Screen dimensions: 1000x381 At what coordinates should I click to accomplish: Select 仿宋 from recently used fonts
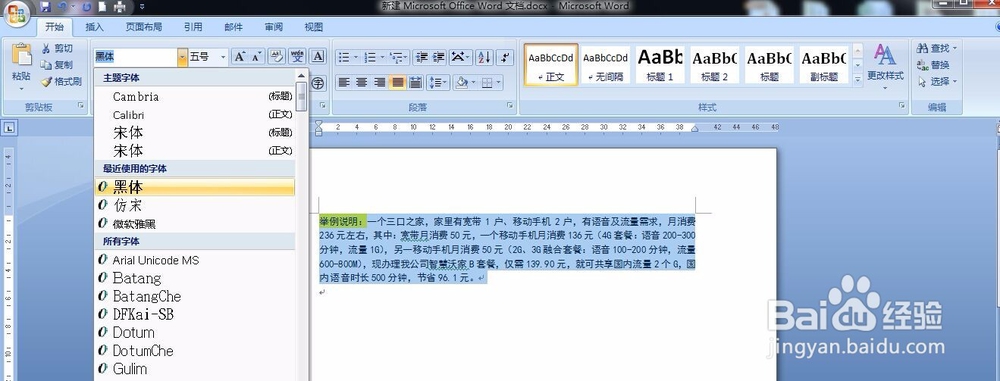pyautogui.click(x=195, y=205)
